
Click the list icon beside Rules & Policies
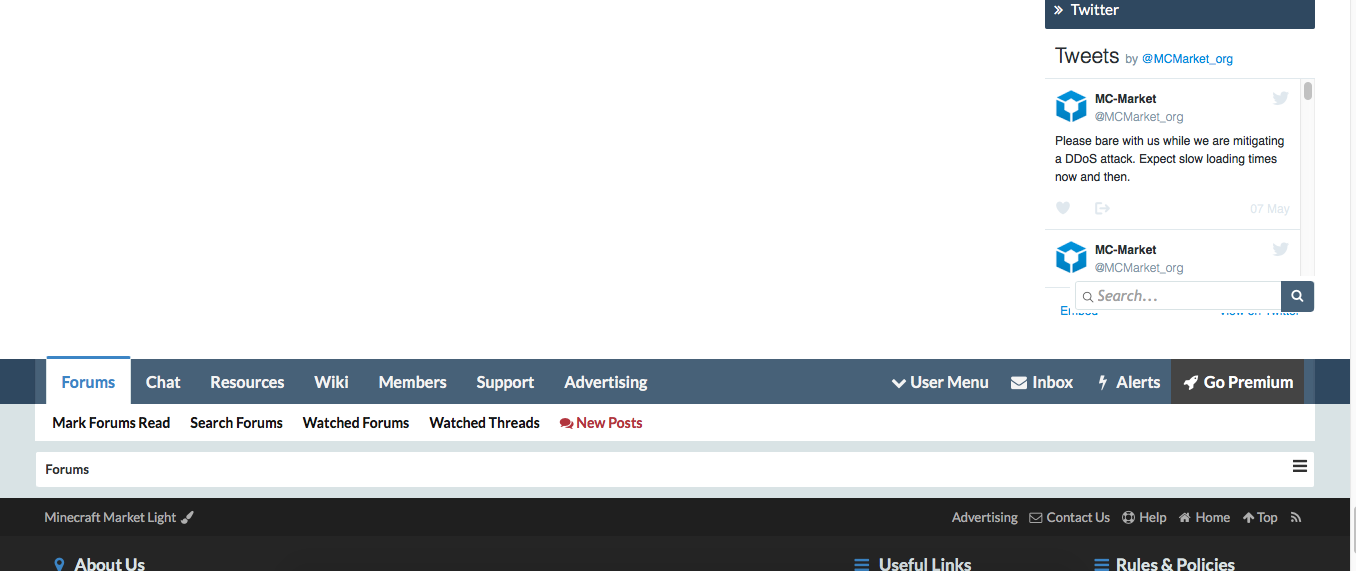point(1101,565)
